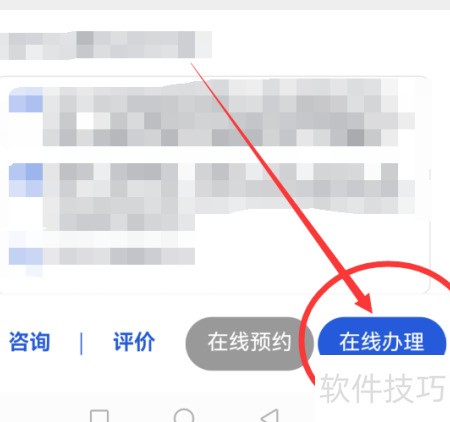The height and width of the screenshot is (422, 450).
Task: Click the second blue icon in the card
Action: pyautogui.click(x=26, y=180)
